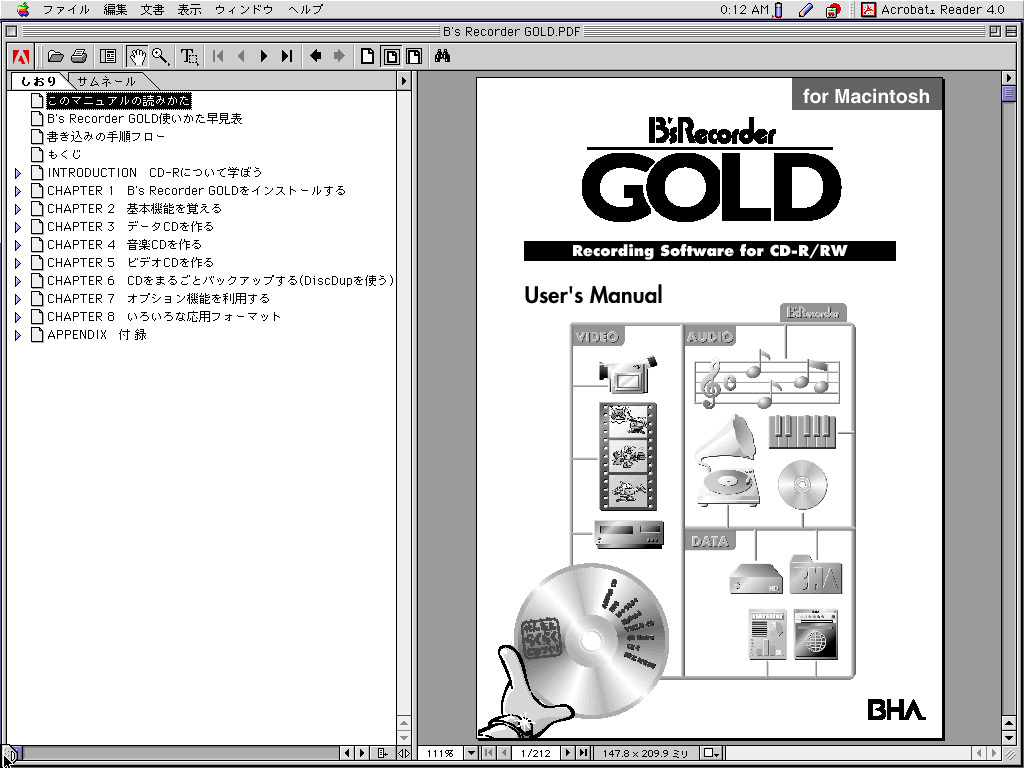Open bookmark B's Recorder GOLD使いかた早見表

tap(144, 119)
